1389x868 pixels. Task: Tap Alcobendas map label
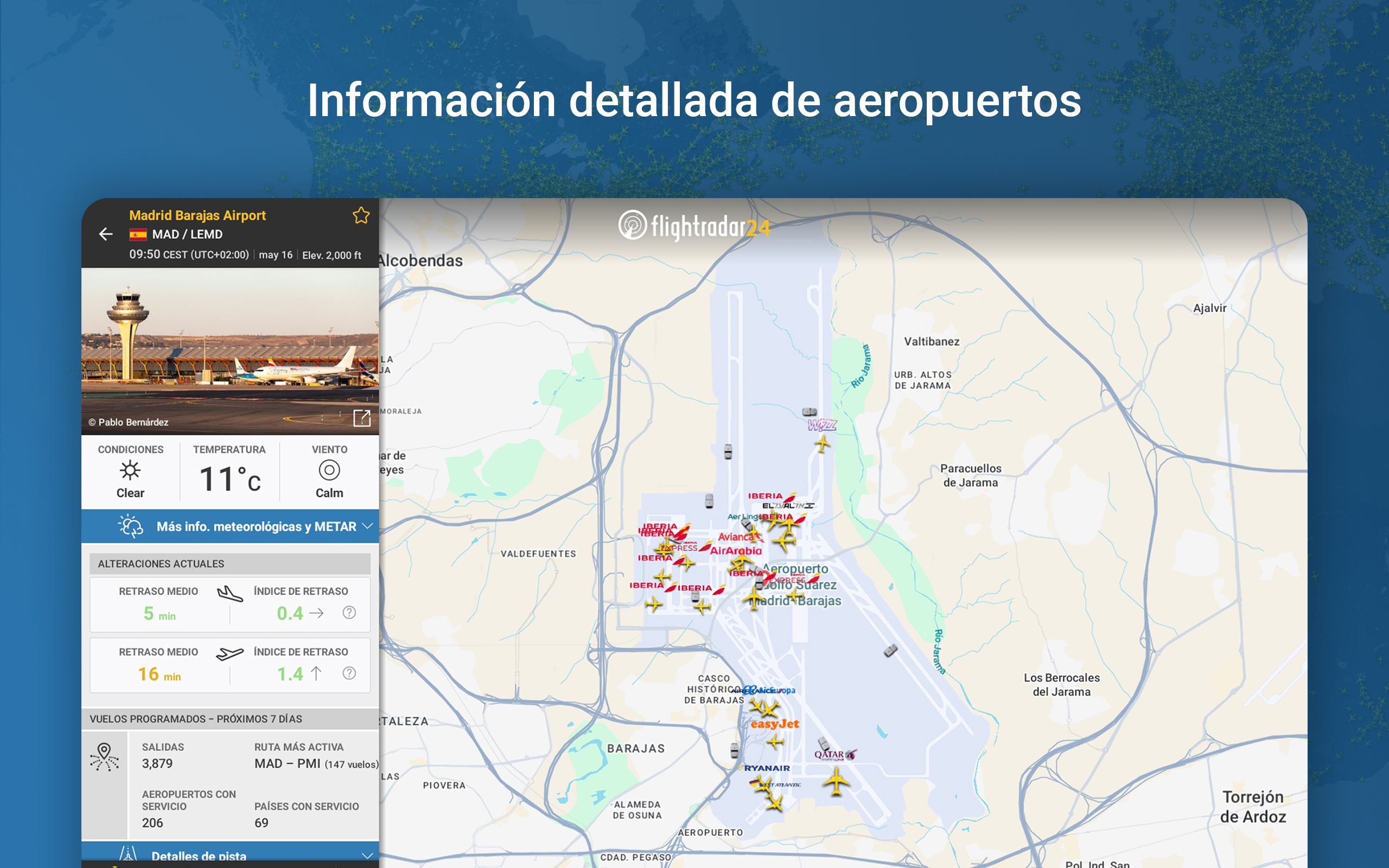(420, 260)
